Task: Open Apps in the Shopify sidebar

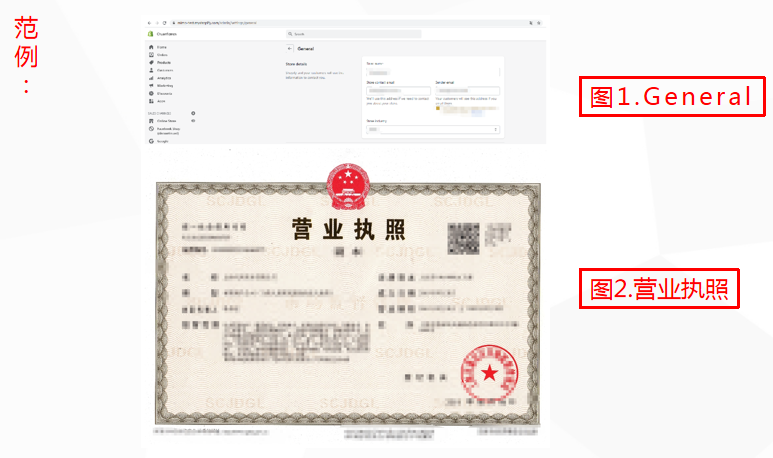Action: click(x=157, y=101)
